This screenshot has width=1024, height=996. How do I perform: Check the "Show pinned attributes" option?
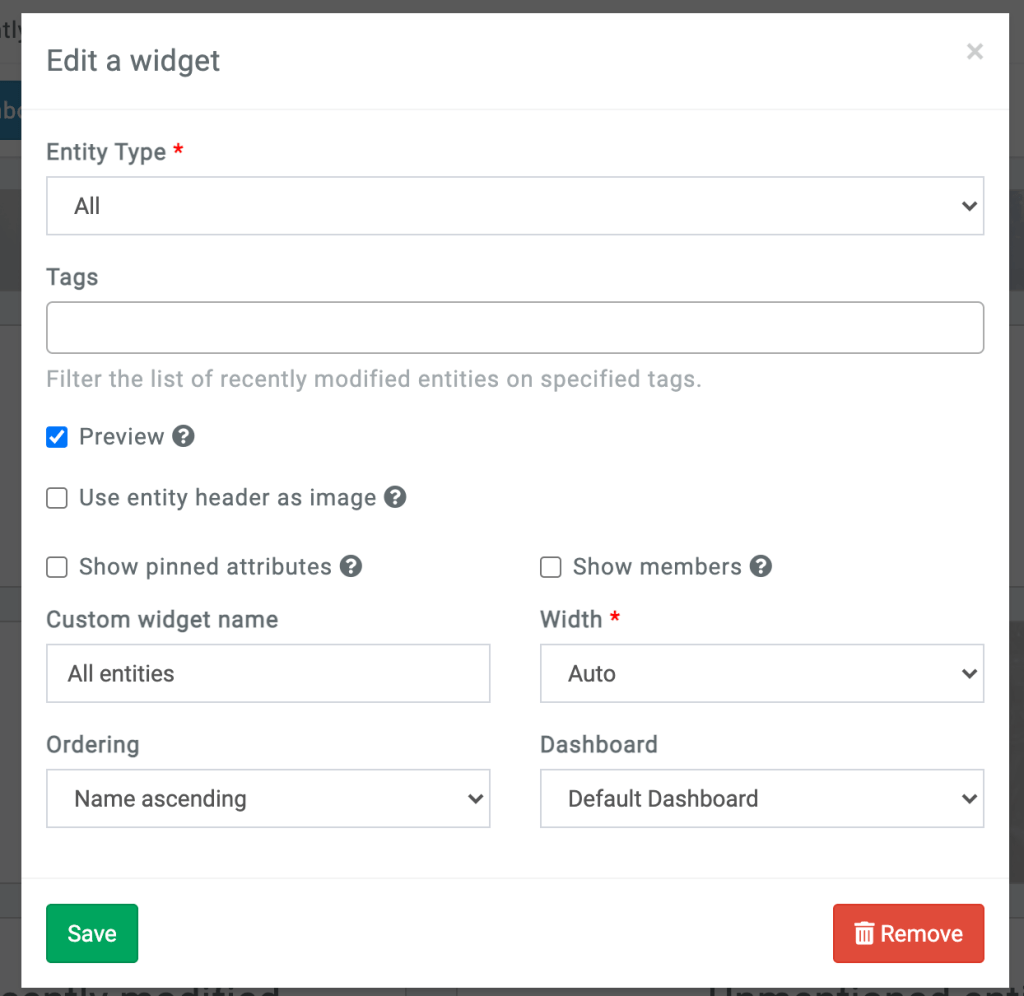[x=56, y=566]
